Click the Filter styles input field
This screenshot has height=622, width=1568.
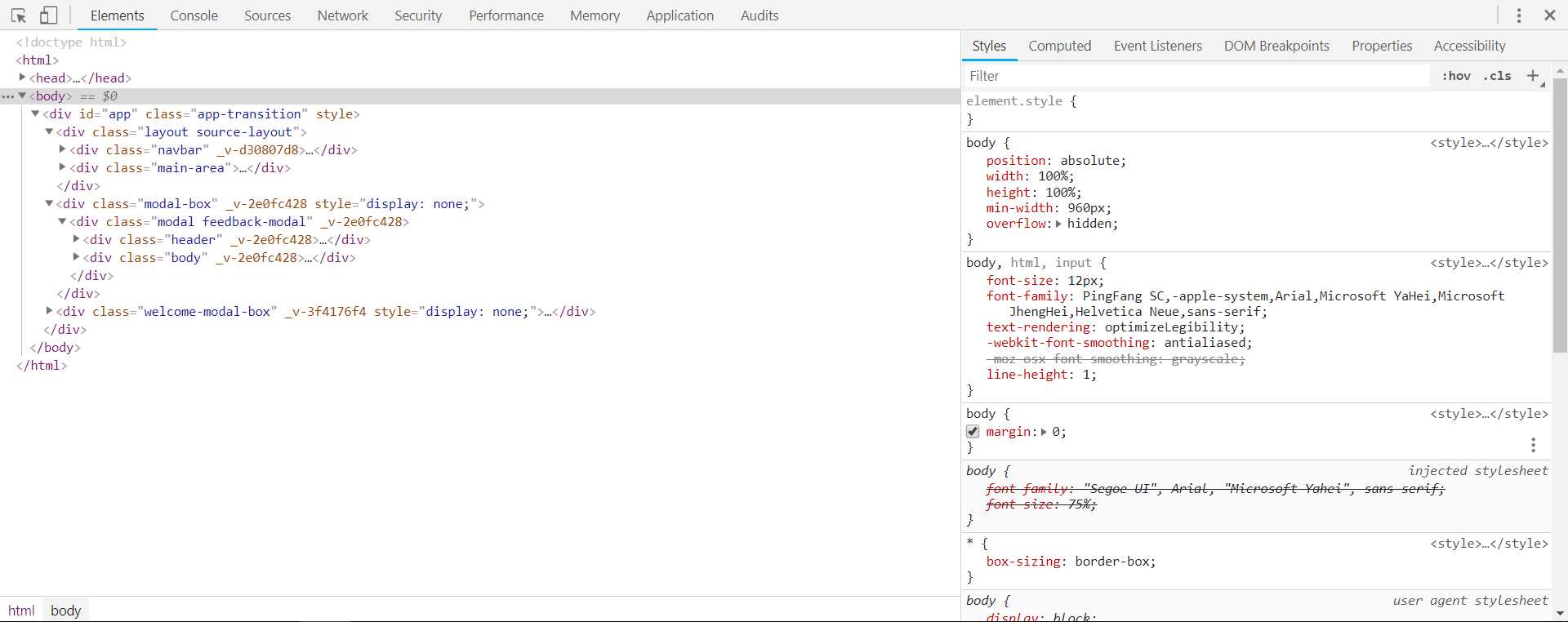click(1196, 76)
